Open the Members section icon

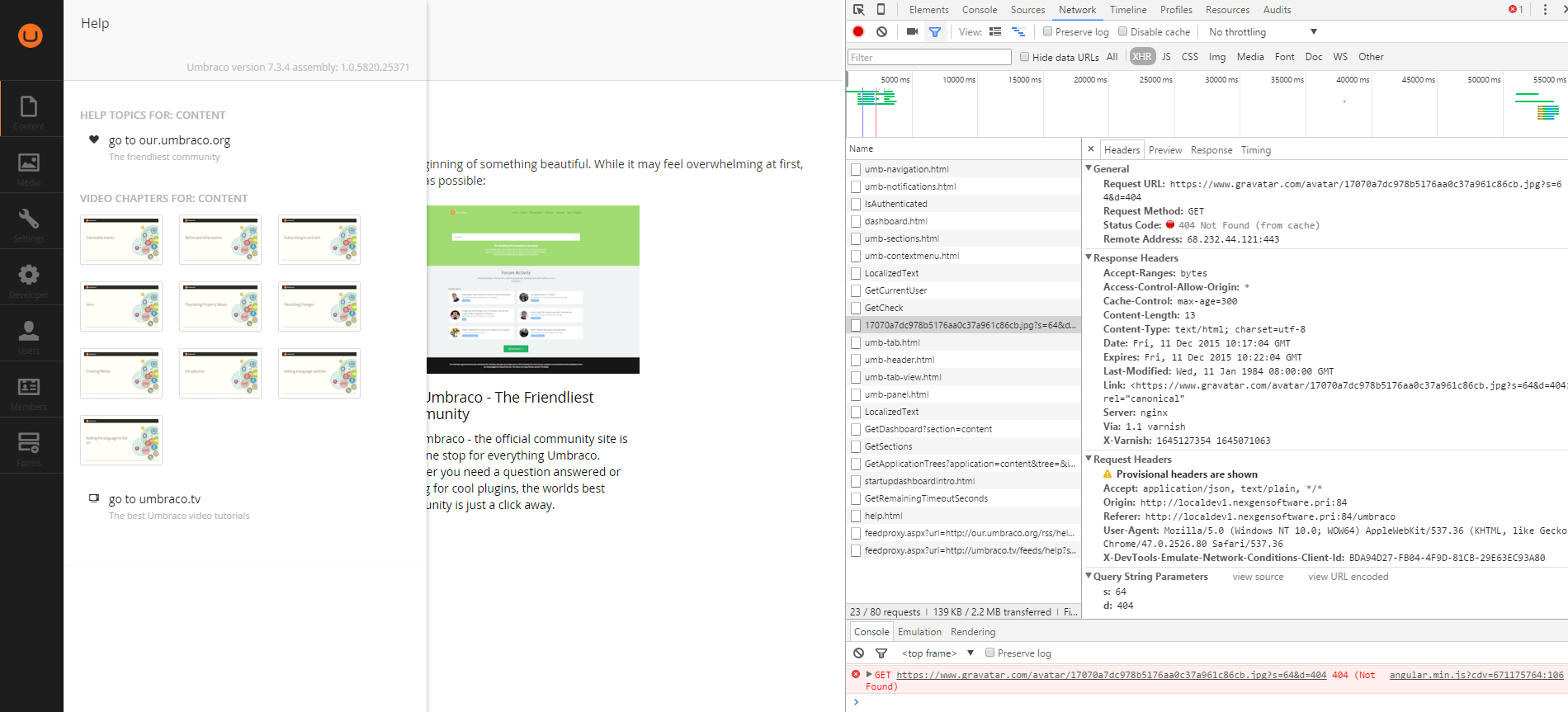pyautogui.click(x=29, y=387)
